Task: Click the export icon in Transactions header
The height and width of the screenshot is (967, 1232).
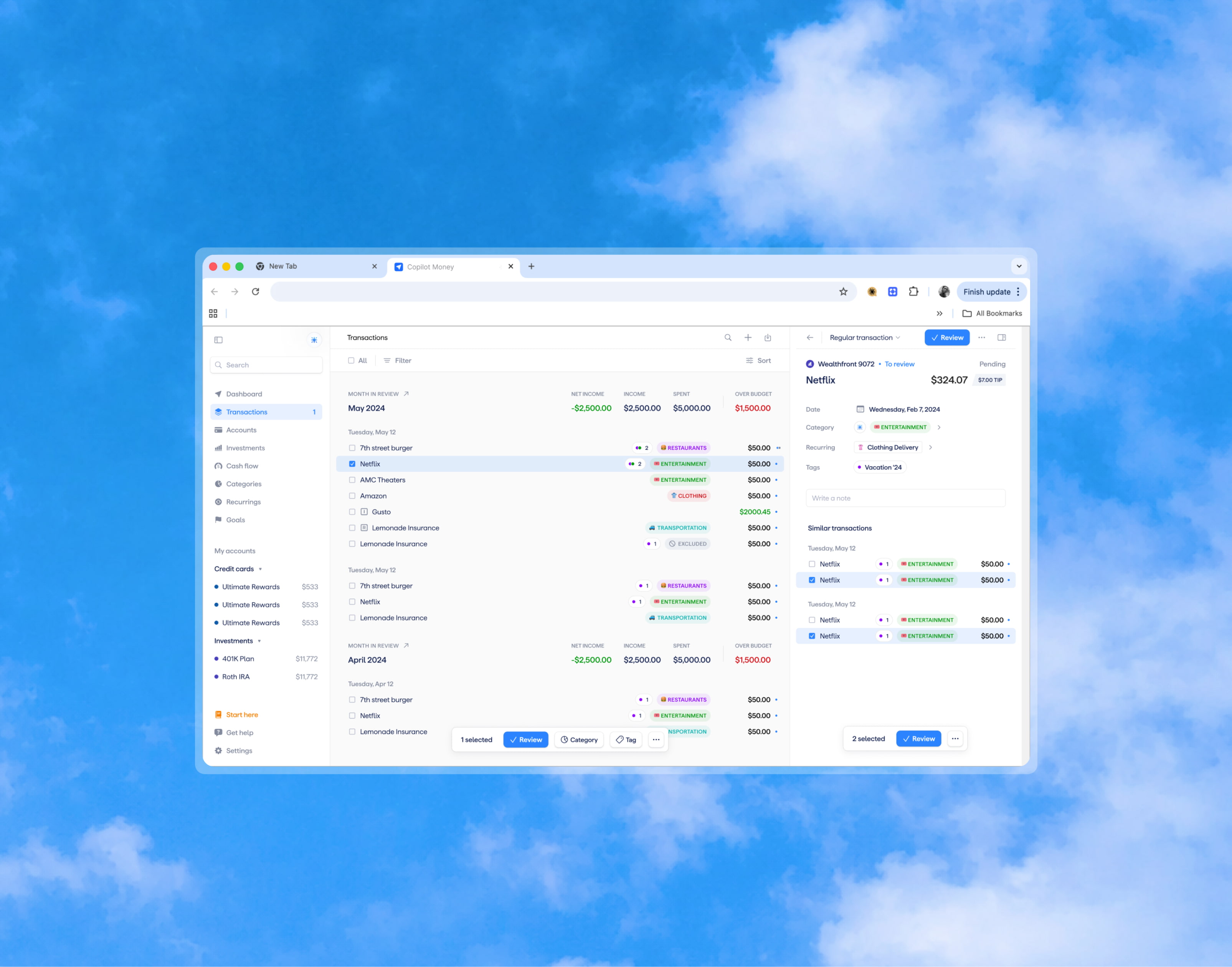Action: click(767, 337)
